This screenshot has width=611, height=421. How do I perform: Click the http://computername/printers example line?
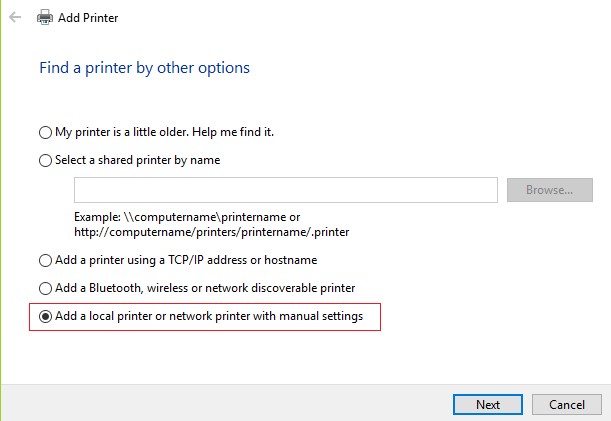pyautogui.click(x=212, y=232)
